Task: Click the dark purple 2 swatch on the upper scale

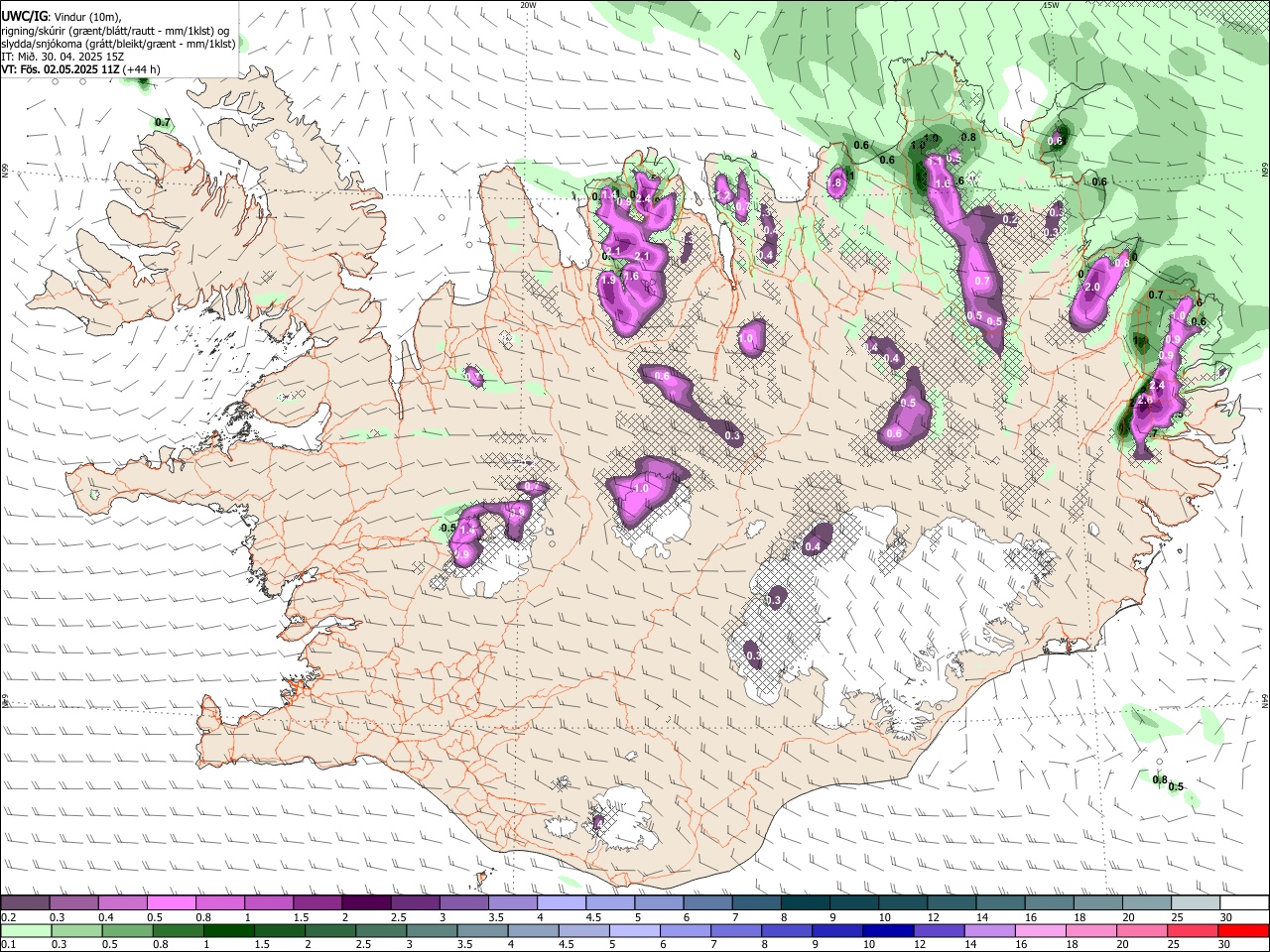Action: pyautogui.click(x=366, y=903)
